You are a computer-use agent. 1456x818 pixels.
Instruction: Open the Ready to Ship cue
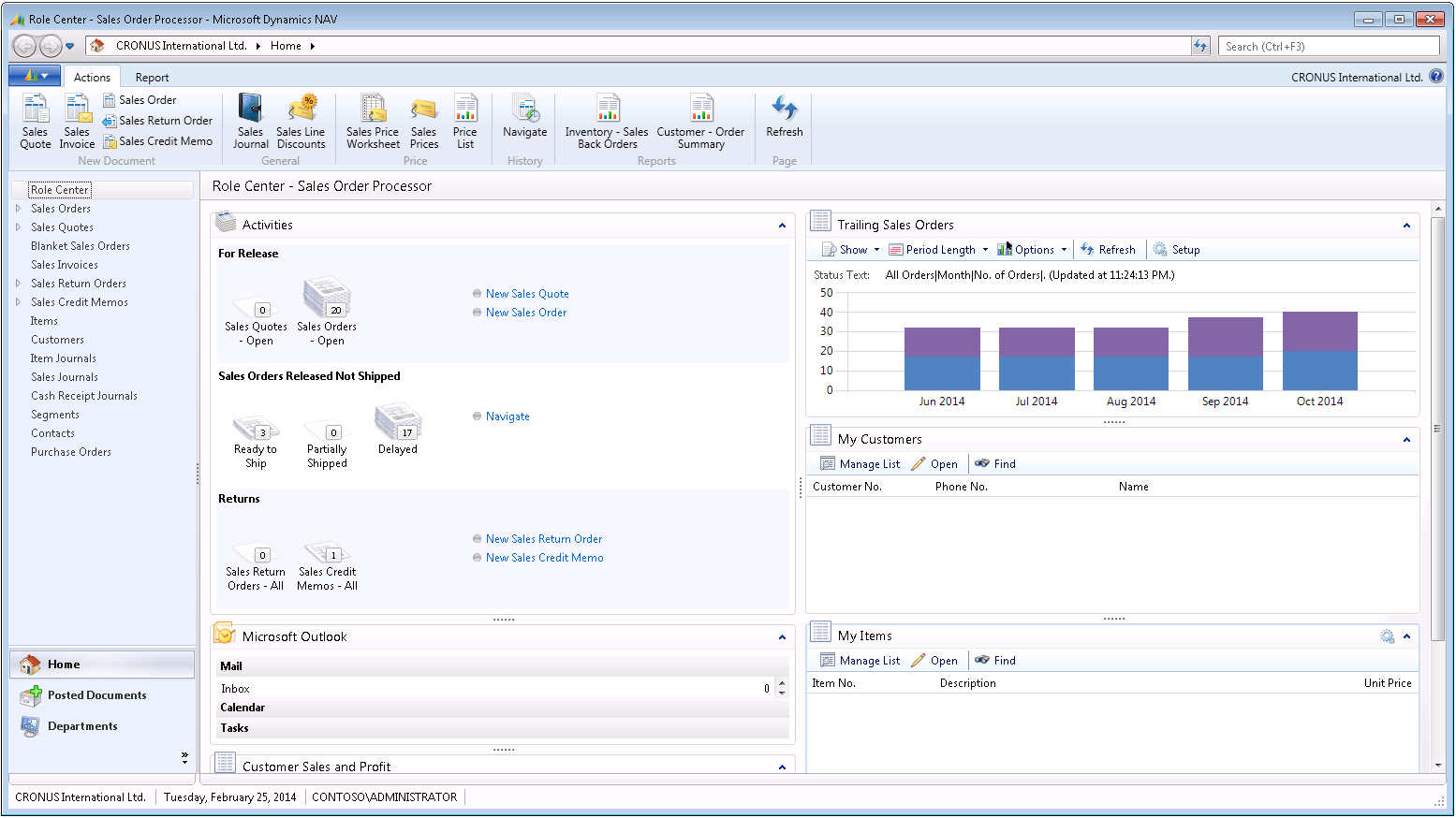(256, 443)
